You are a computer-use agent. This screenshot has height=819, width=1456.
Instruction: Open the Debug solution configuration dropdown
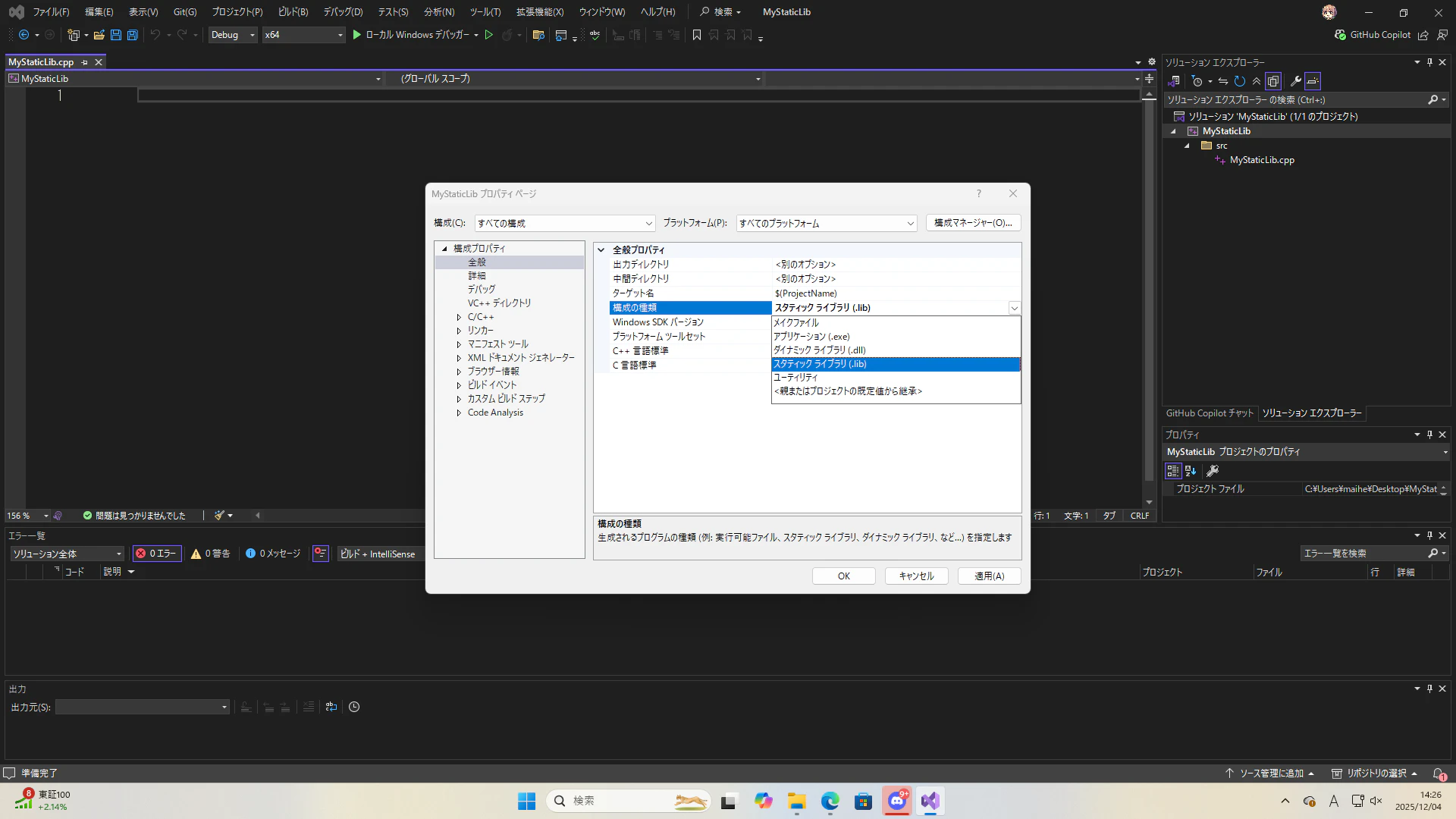[233, 35]
